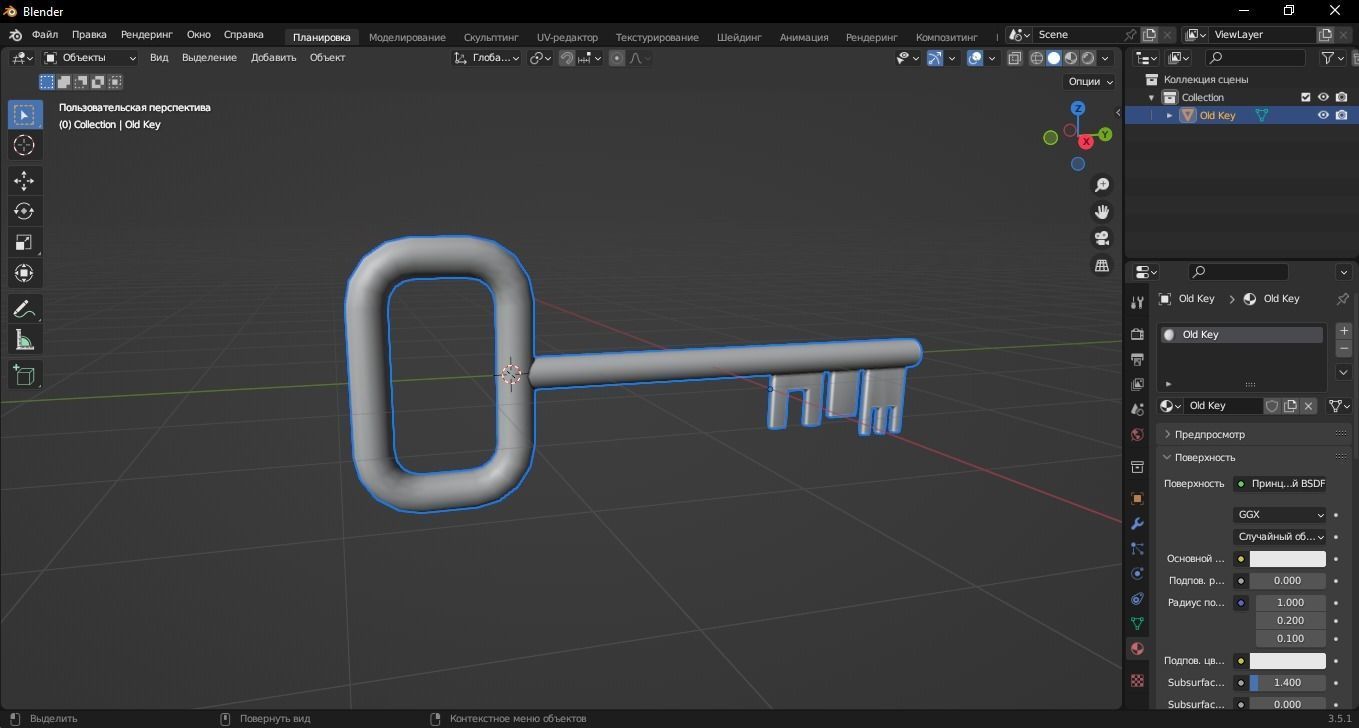Open the Render properties tab
The width and height of the screenshot is (1359, 728).
1137,334
